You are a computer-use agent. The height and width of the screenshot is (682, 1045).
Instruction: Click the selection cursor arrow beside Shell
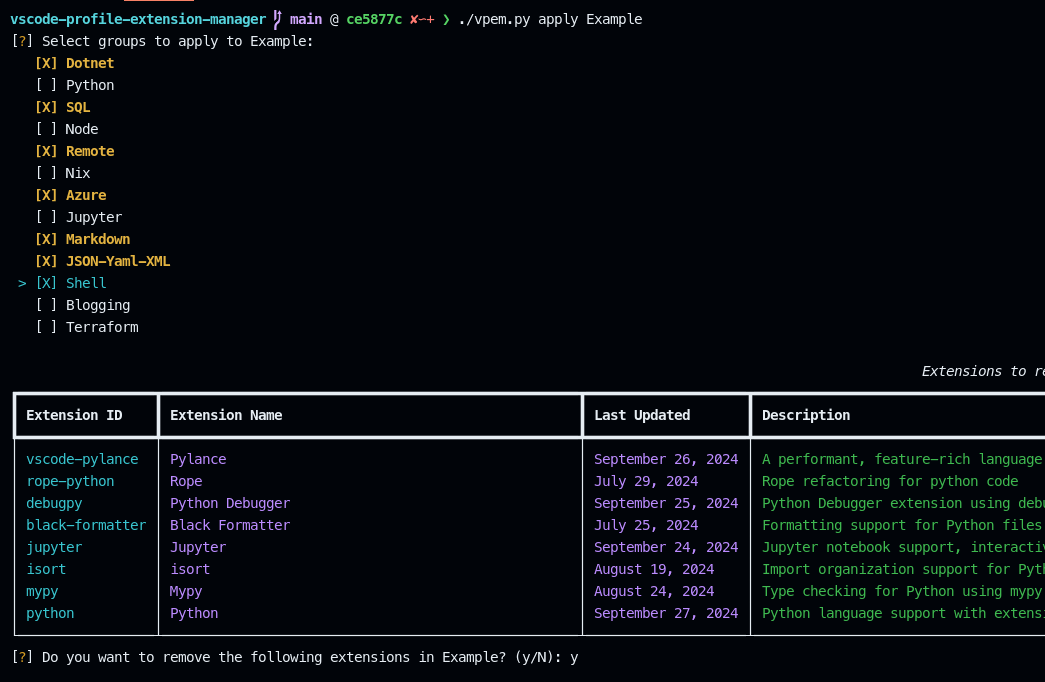click(22, 283)
